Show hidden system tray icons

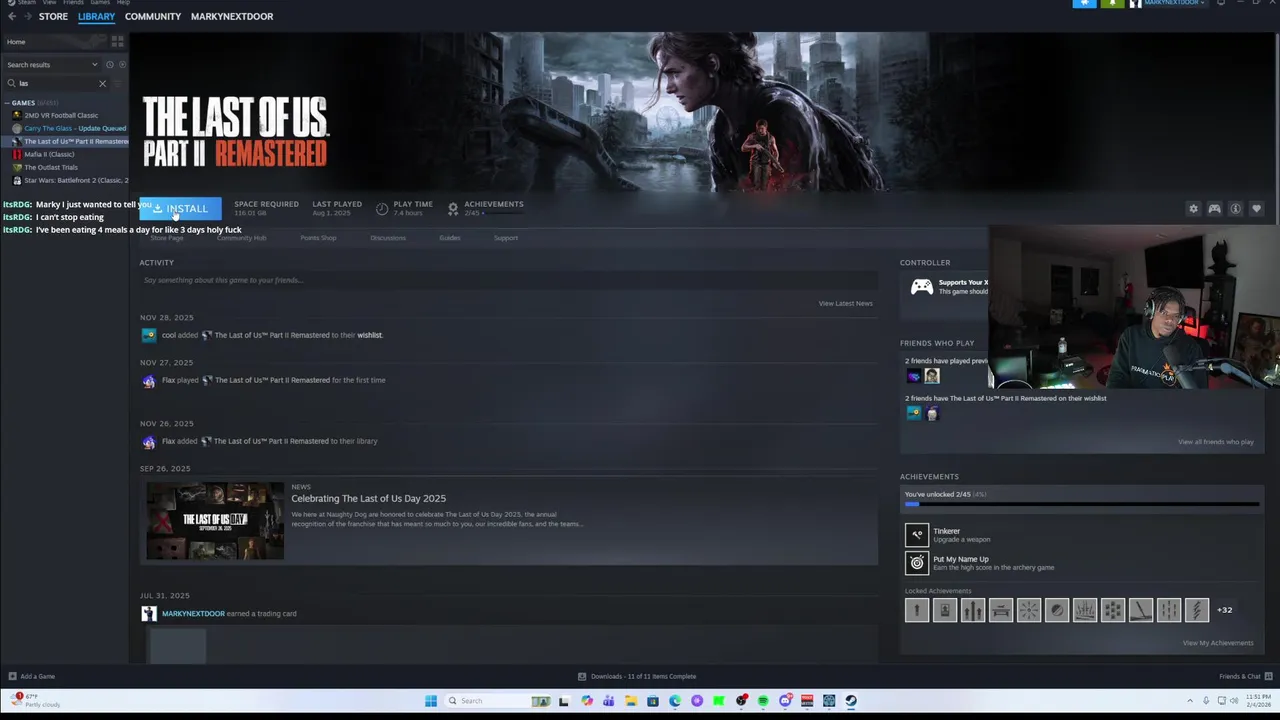pos(1189,701)
